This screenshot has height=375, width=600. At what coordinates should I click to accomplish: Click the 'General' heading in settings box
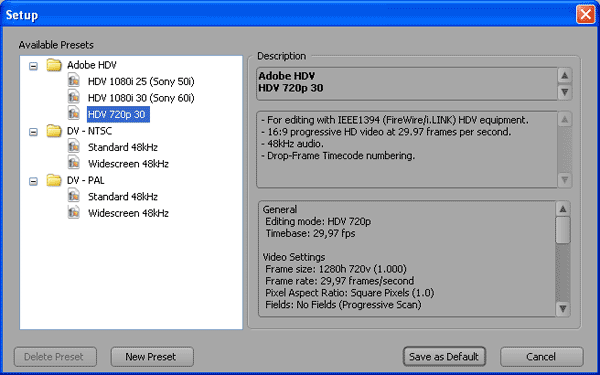[280, 210]
